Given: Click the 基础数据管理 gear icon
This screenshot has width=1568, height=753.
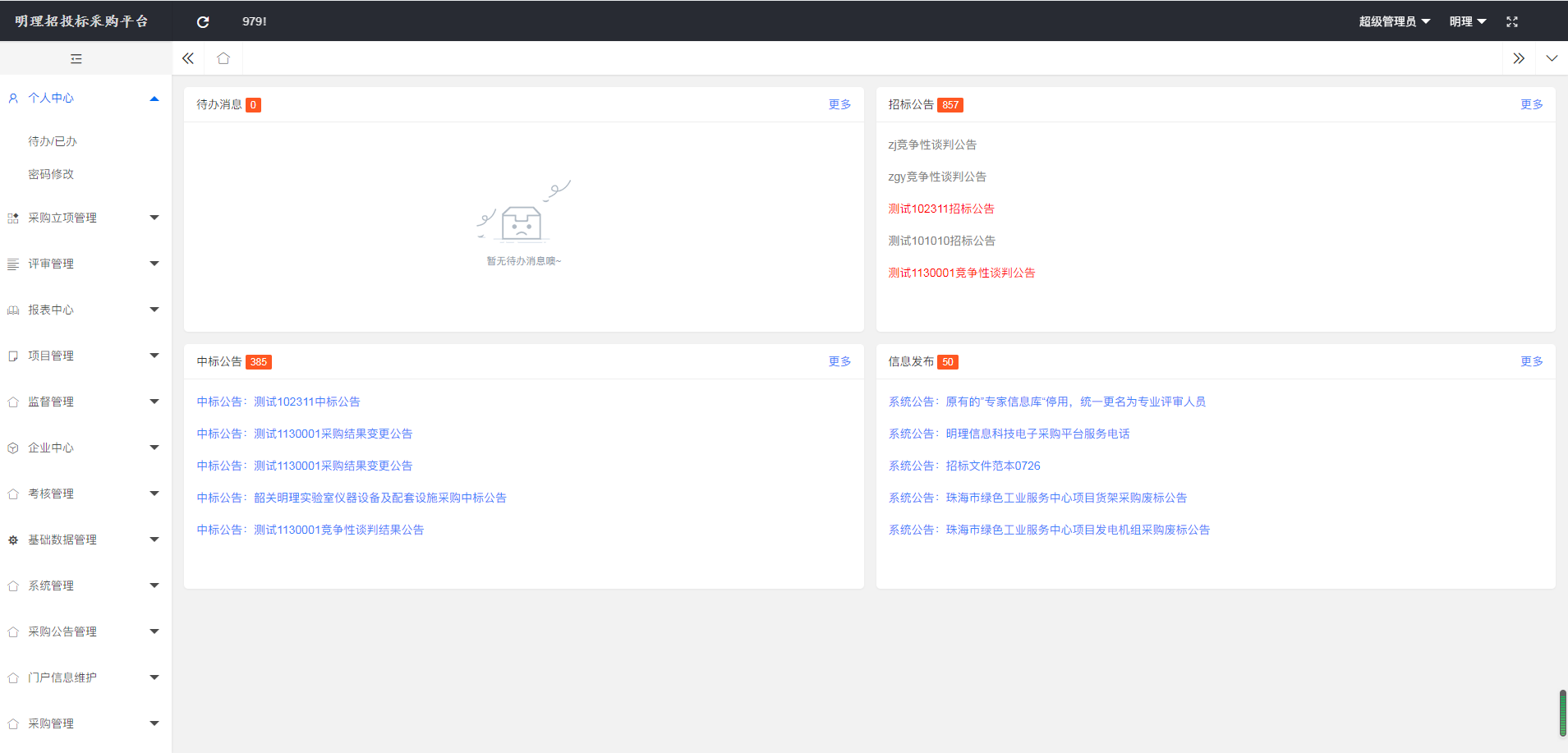Looking at the screenshot, I should pos(13,539).
